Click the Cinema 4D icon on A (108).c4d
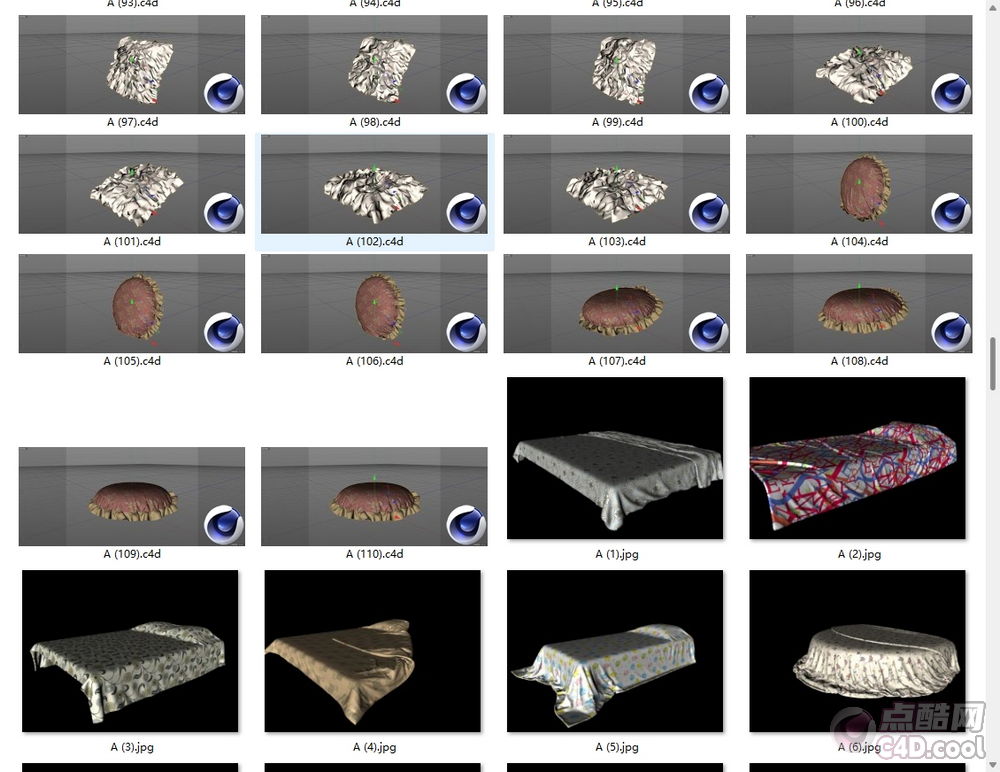 951,332
